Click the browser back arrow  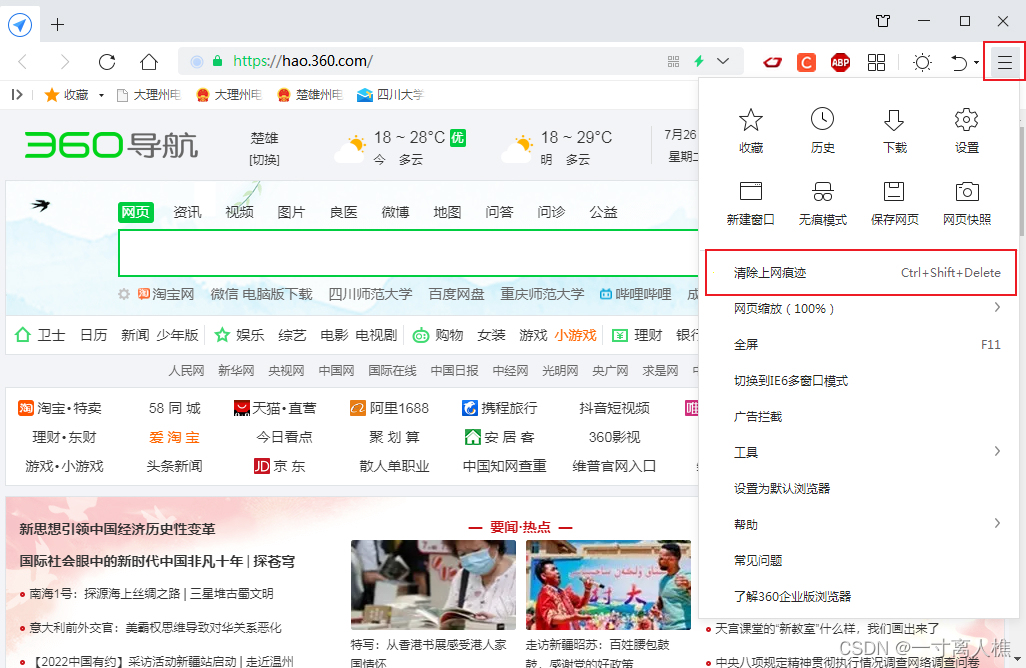click(x=23, y=62)
